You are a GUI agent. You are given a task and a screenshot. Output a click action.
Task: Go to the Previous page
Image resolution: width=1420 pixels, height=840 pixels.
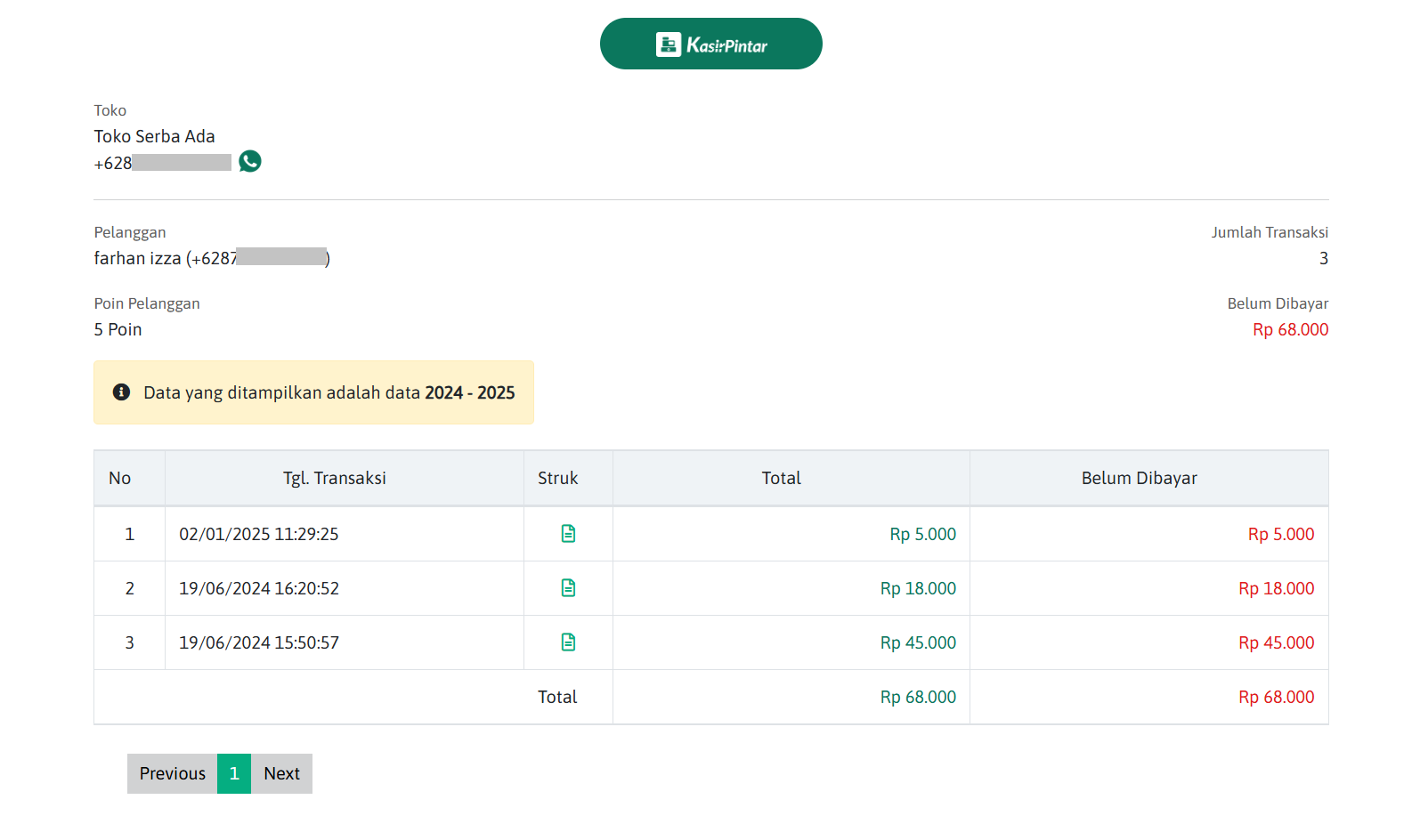173,773
